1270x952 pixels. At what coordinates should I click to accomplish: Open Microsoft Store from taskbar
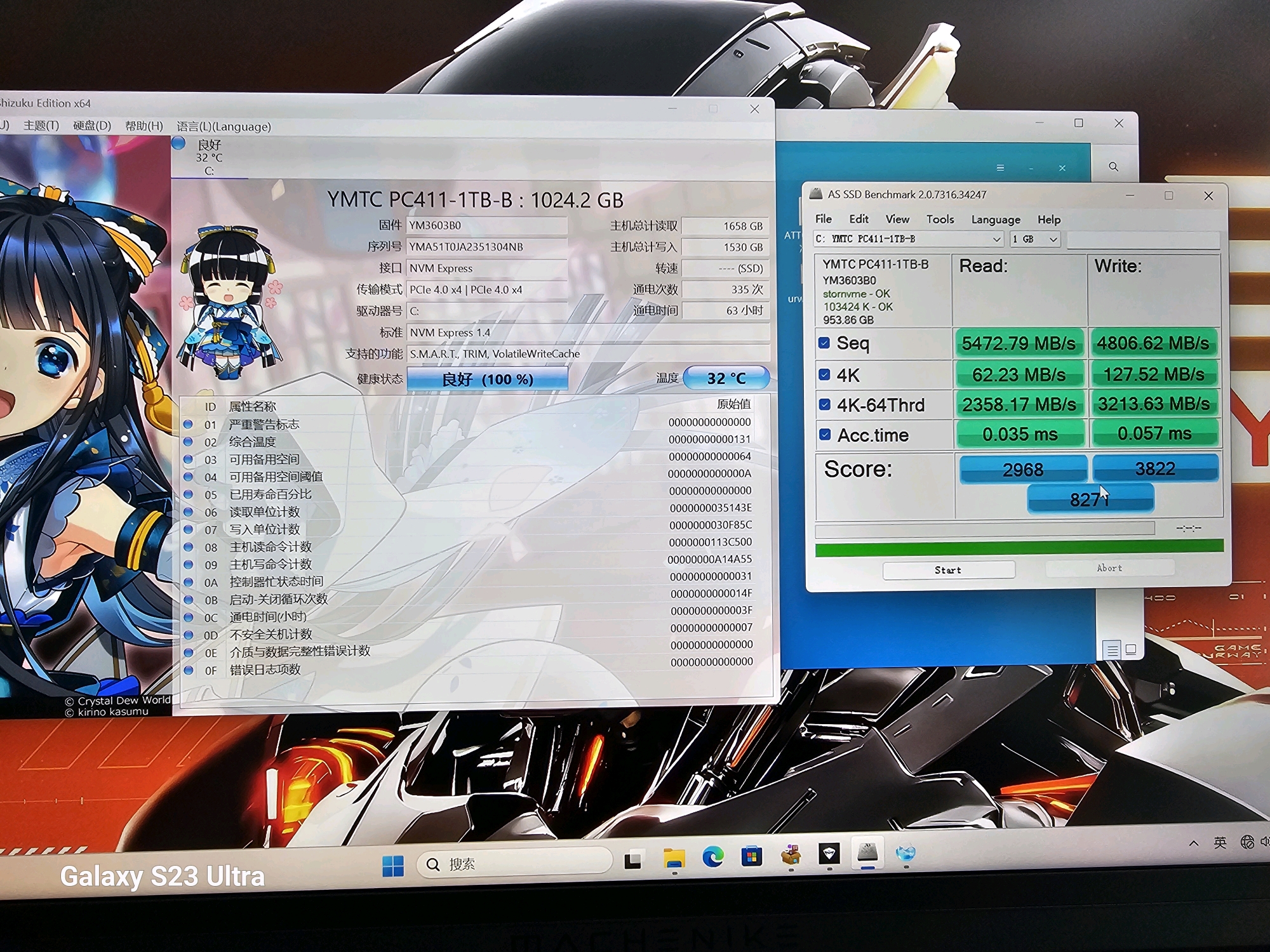pos(751,856)
